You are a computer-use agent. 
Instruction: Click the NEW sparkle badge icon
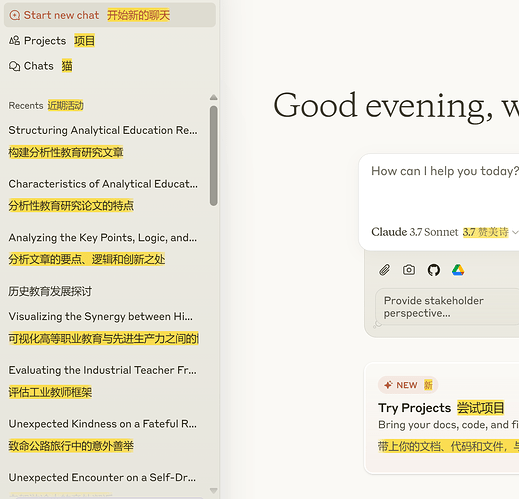coord(388,385)
